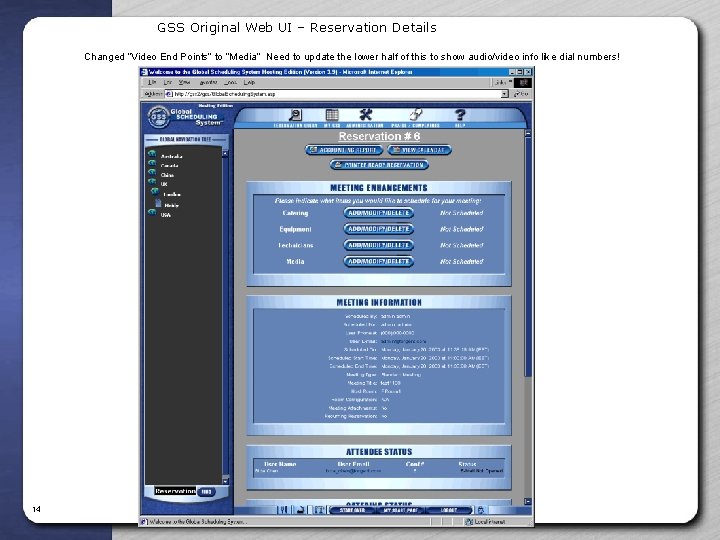Click main content scroll down arrow
This screenshot has height=540, width=720.
(528, 502)
